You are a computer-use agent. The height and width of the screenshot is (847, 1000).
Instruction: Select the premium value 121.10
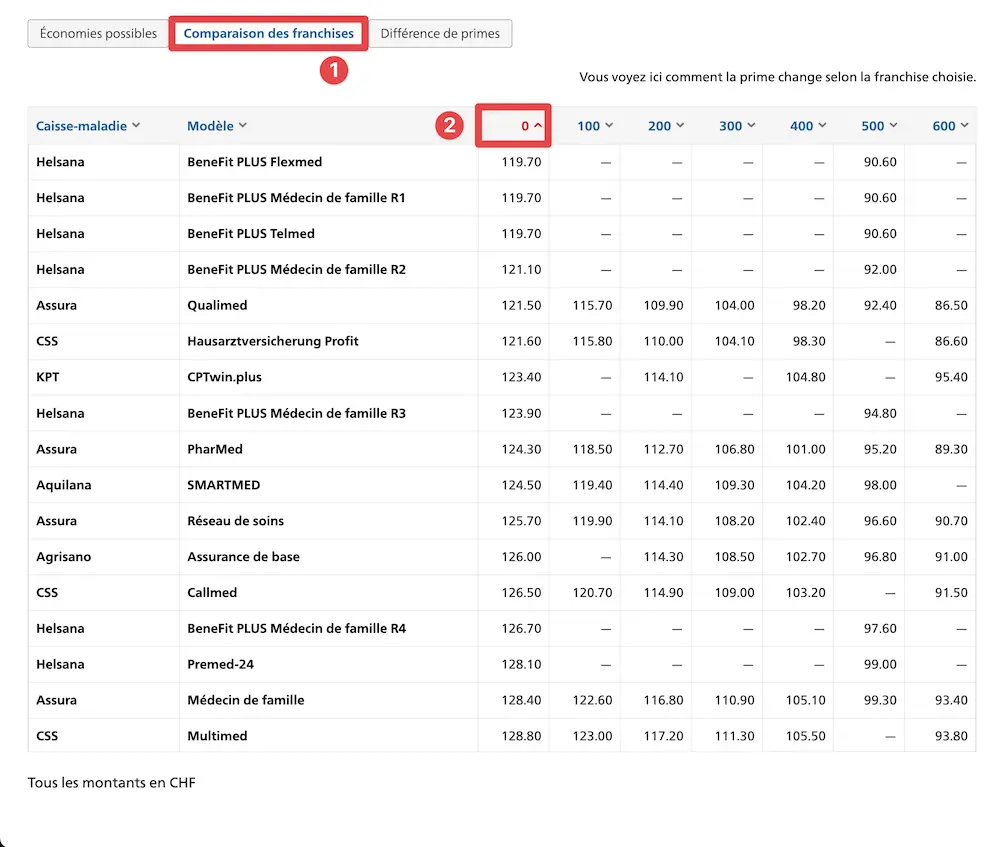(x=521, y=269)
